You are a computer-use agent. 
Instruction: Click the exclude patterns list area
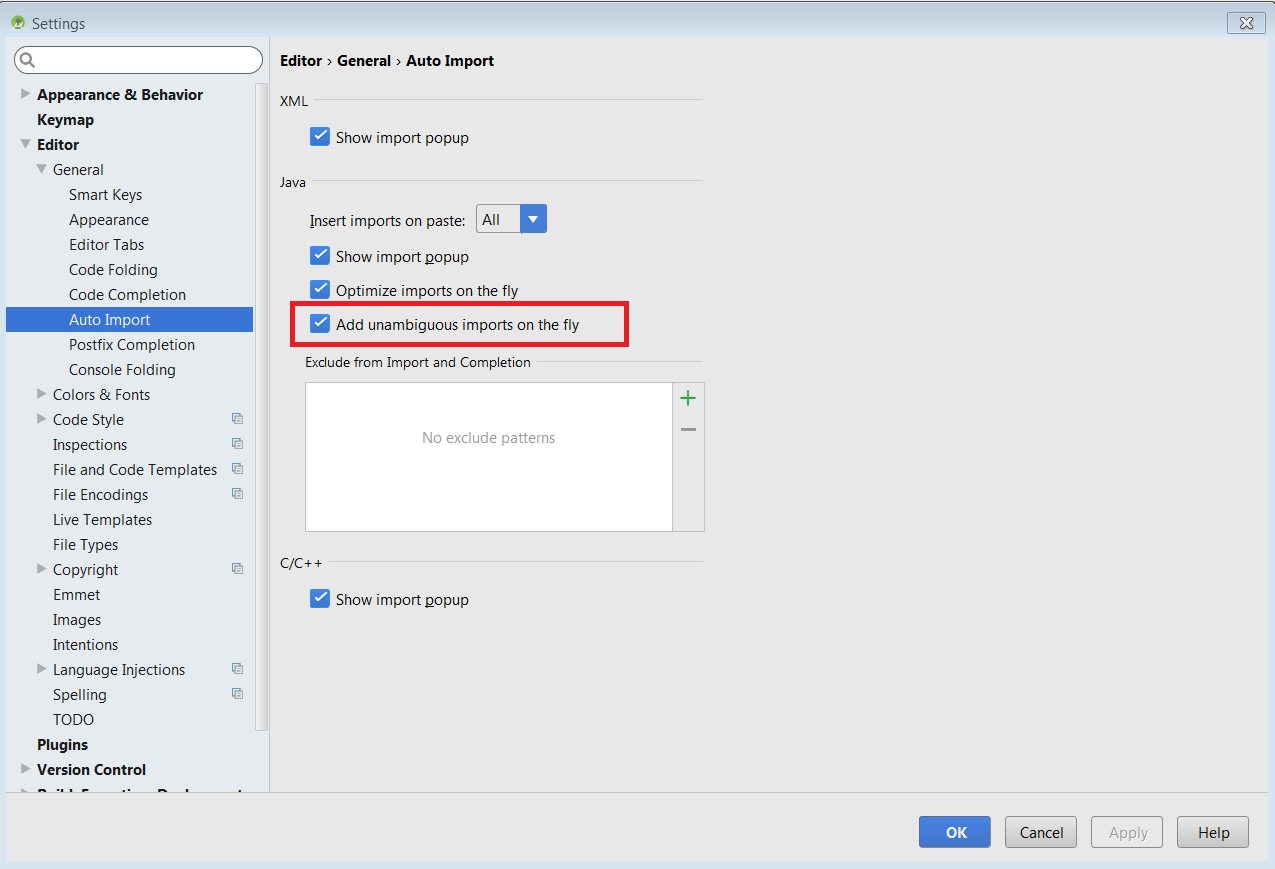(488, 457)
